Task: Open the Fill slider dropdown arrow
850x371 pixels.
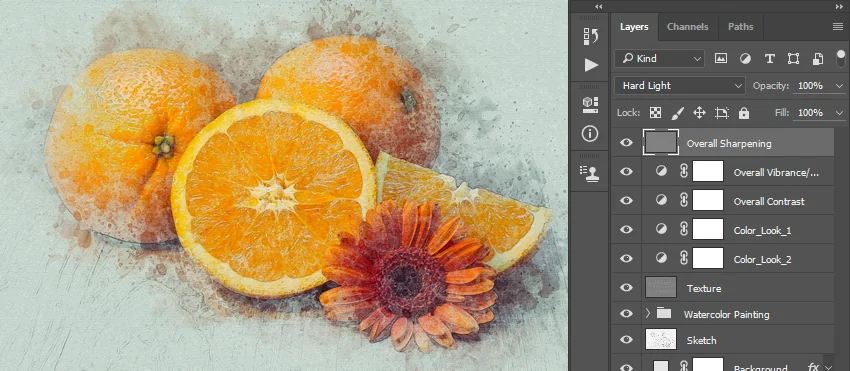Action: 840,113
